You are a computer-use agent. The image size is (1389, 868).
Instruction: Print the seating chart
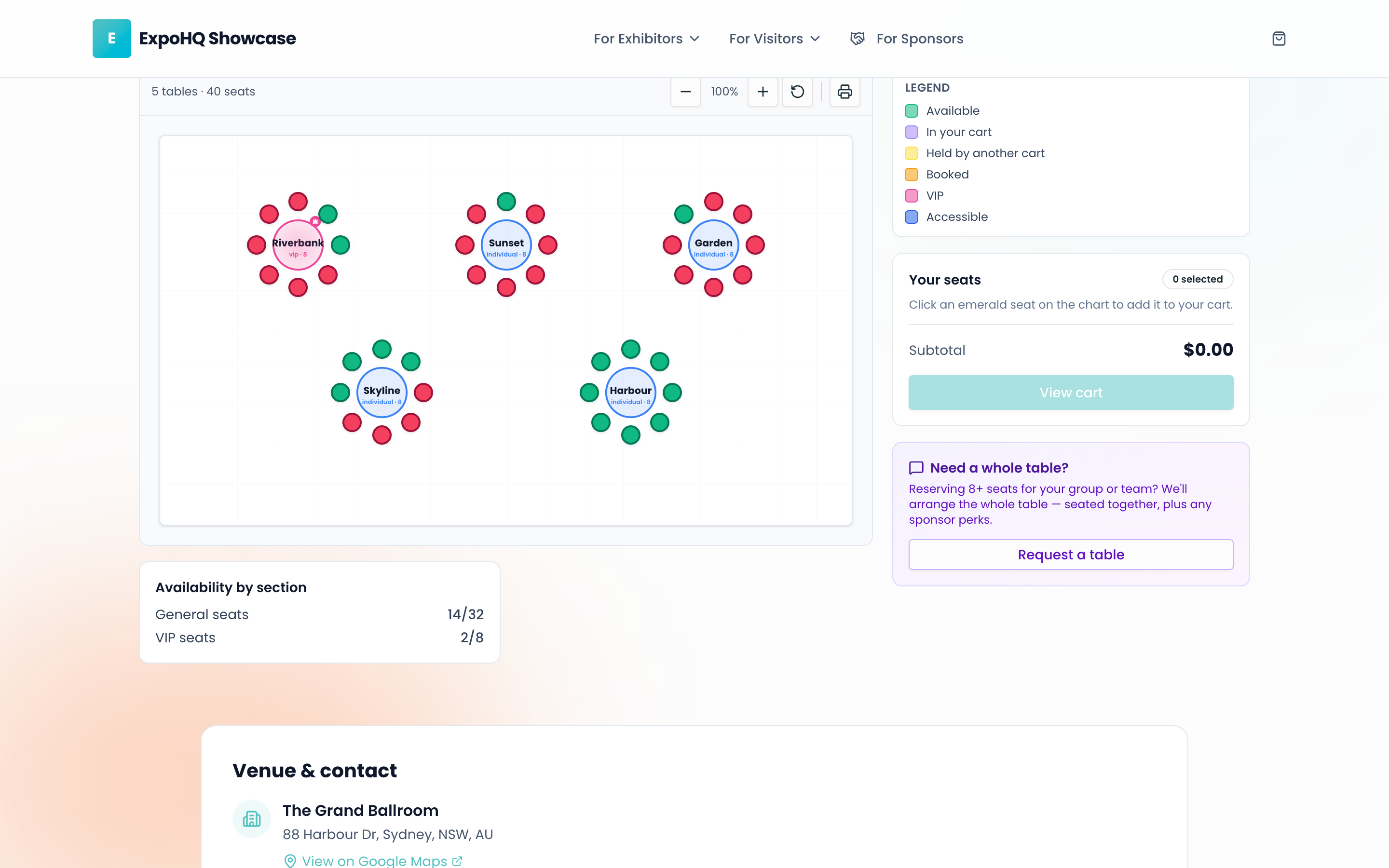845,92
